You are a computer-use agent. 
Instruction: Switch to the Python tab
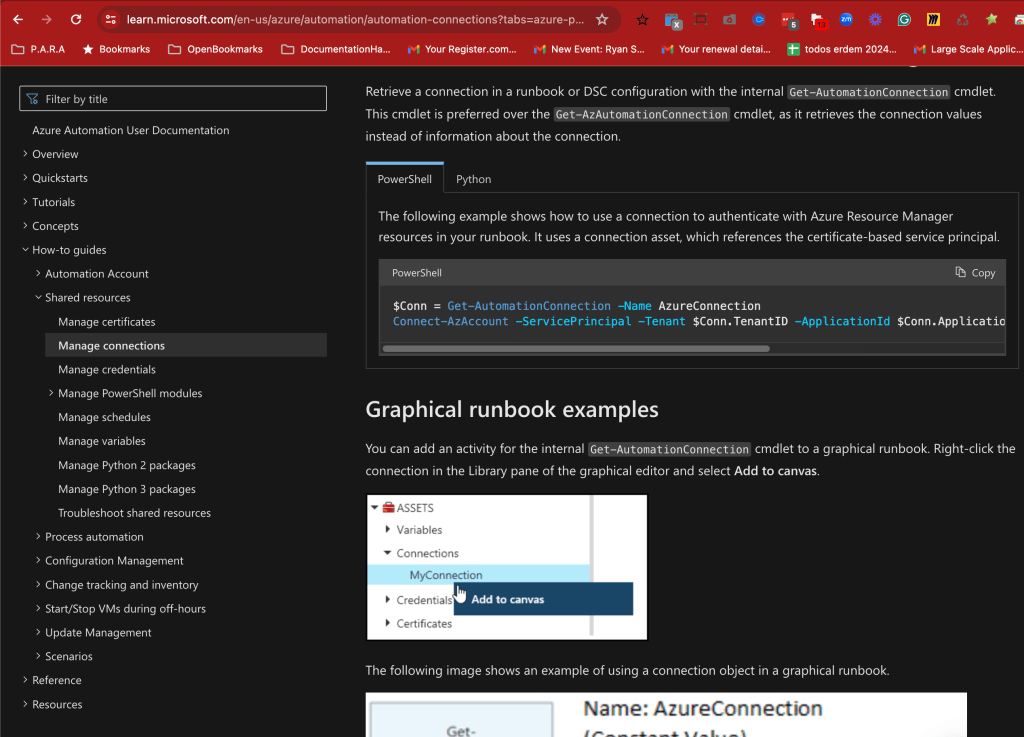point(473,178)
